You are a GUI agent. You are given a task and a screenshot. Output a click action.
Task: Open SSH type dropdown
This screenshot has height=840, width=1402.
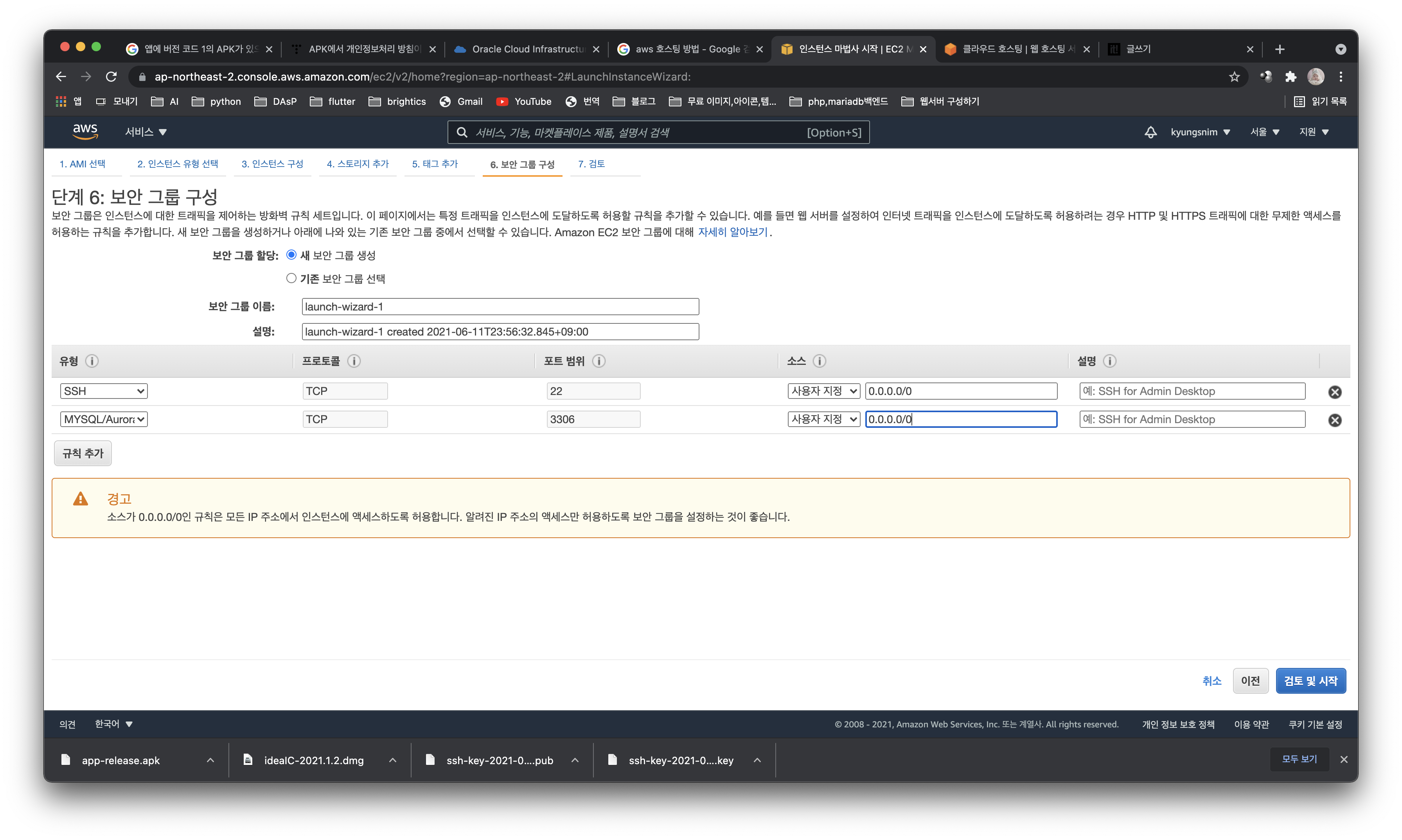[104, 391]
